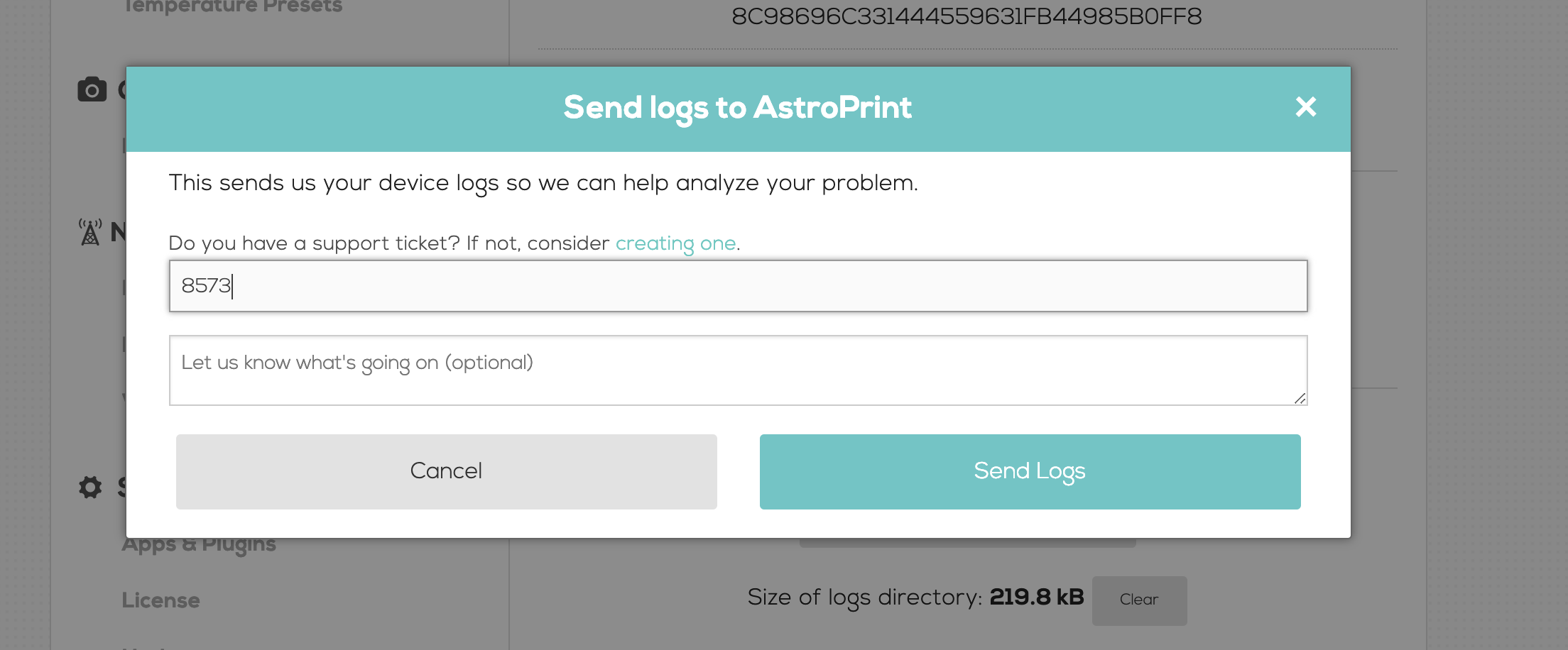Click the 219.8 kB log size value
The width and height of the screenshot is (1568, 650).
1036,597
